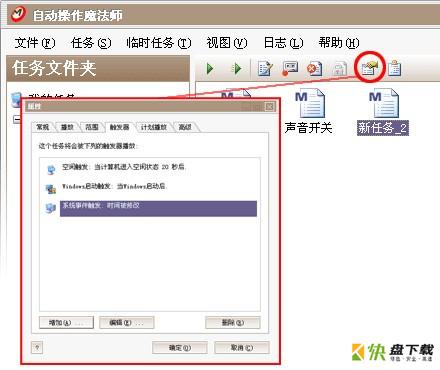This screenshot has width=440, height=370.
Task: Start recording with the cassette record icon
Action: click(290, 68)
